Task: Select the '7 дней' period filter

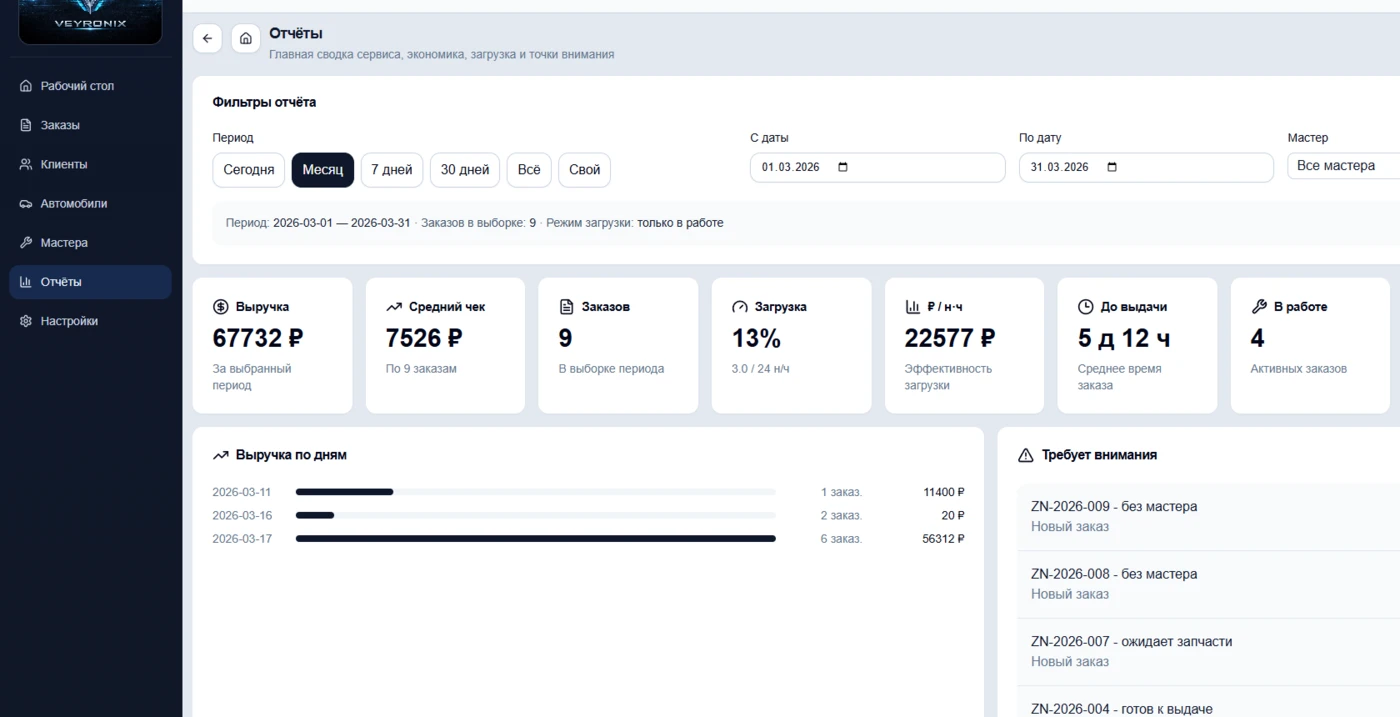Action: (391, 170)
